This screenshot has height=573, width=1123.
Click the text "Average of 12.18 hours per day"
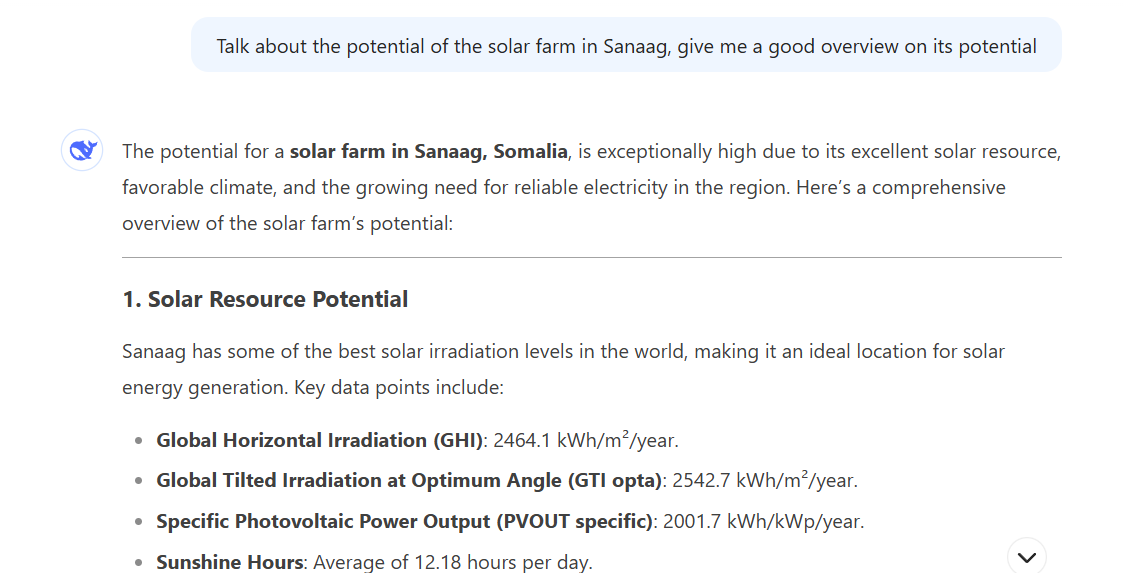tap(450, 562)
